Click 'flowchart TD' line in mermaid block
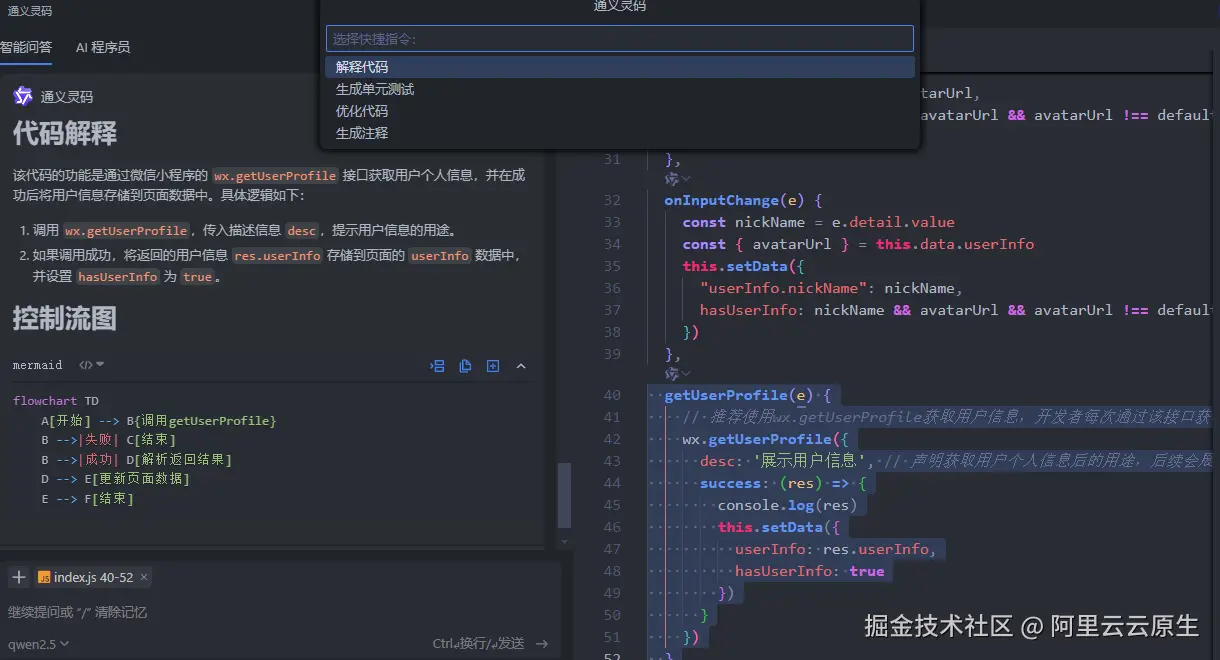Viewport: 1220px width, 660px height. 56,401
